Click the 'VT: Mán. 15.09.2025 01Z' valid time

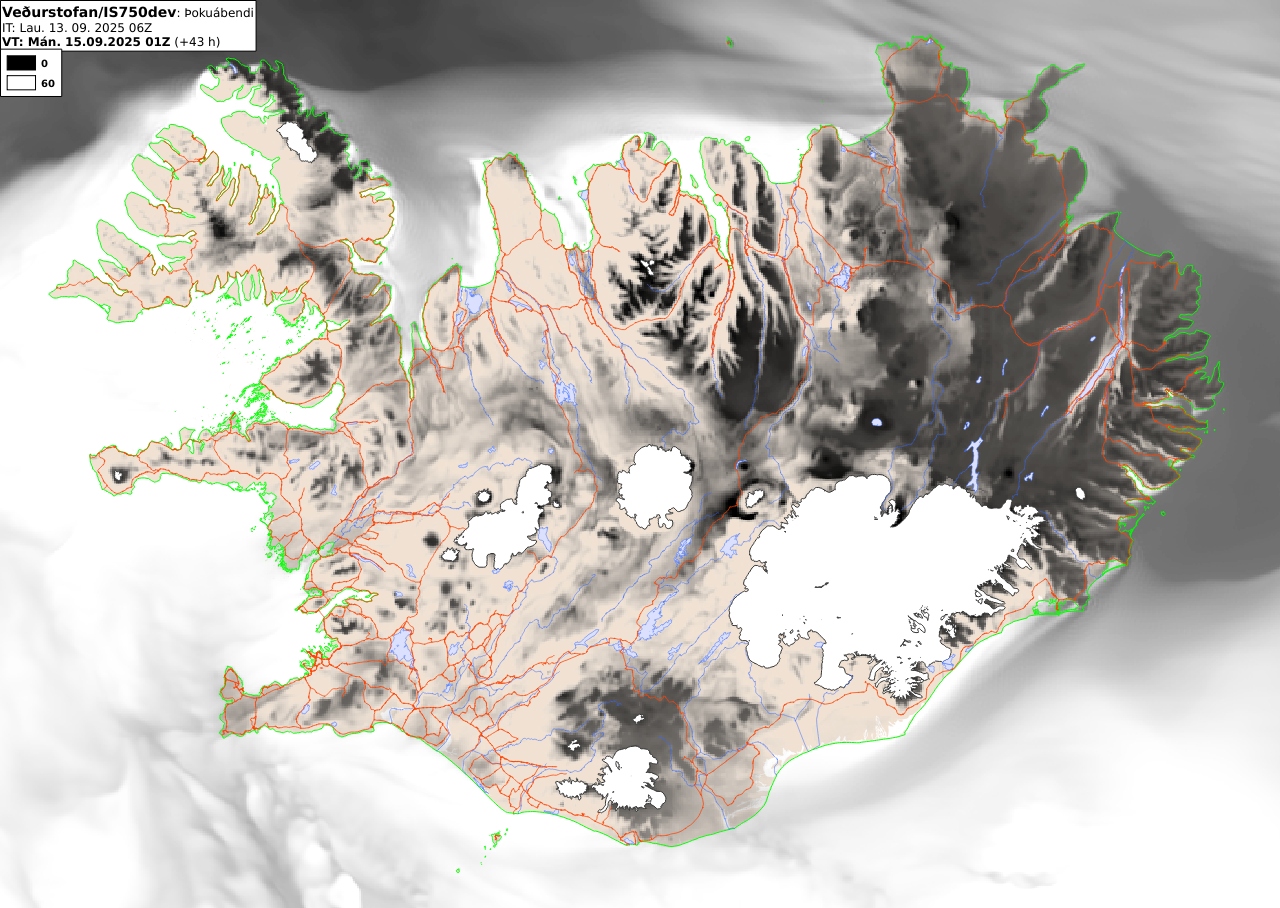click(x=86, y=42)
